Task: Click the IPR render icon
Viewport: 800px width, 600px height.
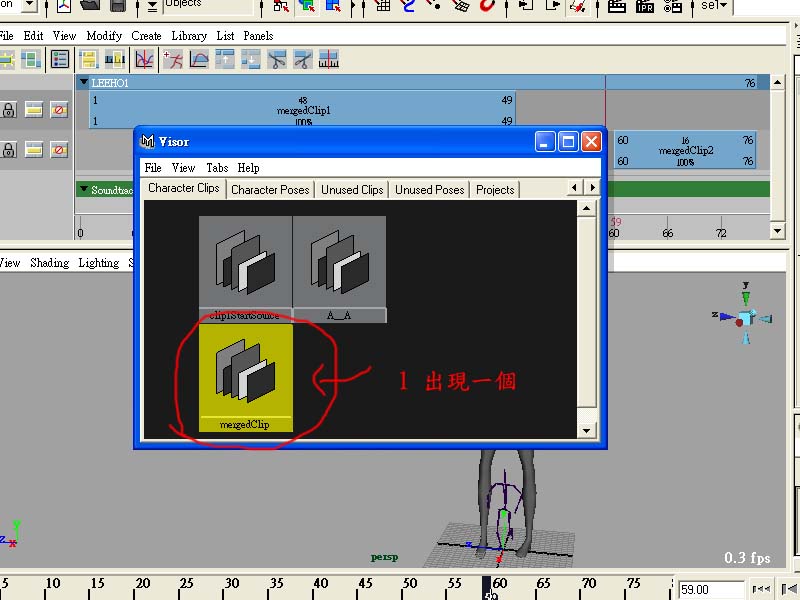Action: click(x=645, y=6)
